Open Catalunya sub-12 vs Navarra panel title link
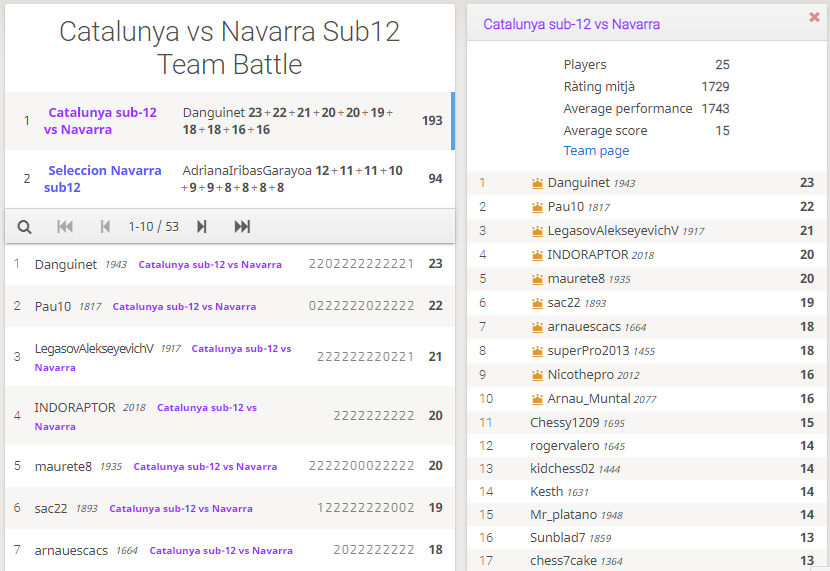This screenshot has width=830, height=571. tap(571, 24)
